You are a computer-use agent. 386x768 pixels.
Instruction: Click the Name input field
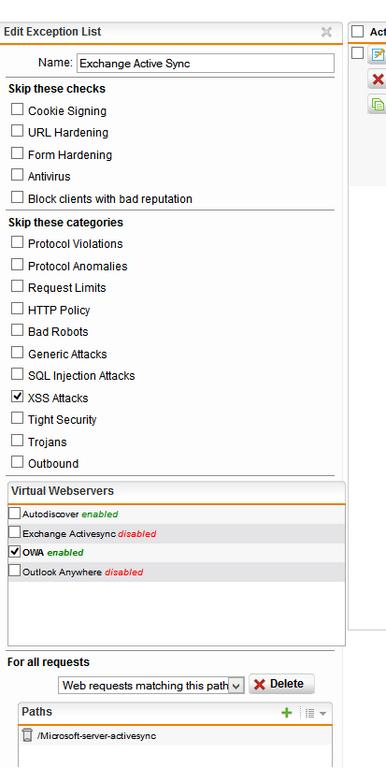coord(206,63)
